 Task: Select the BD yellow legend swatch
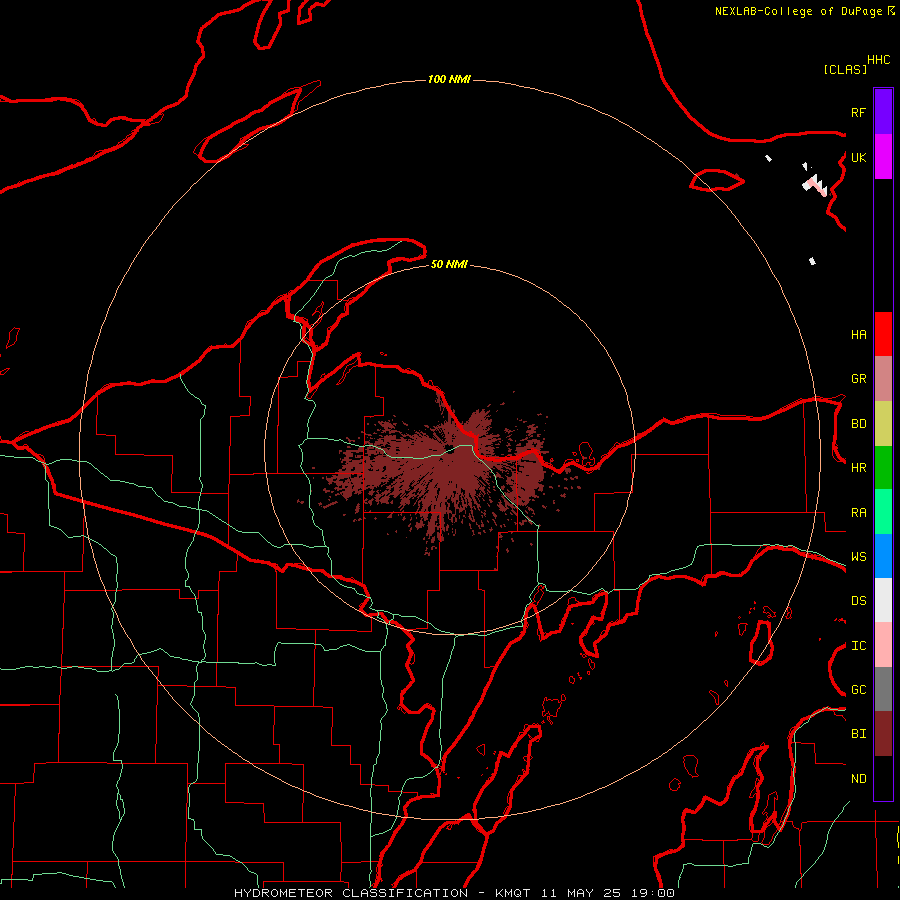click(883, 424)
